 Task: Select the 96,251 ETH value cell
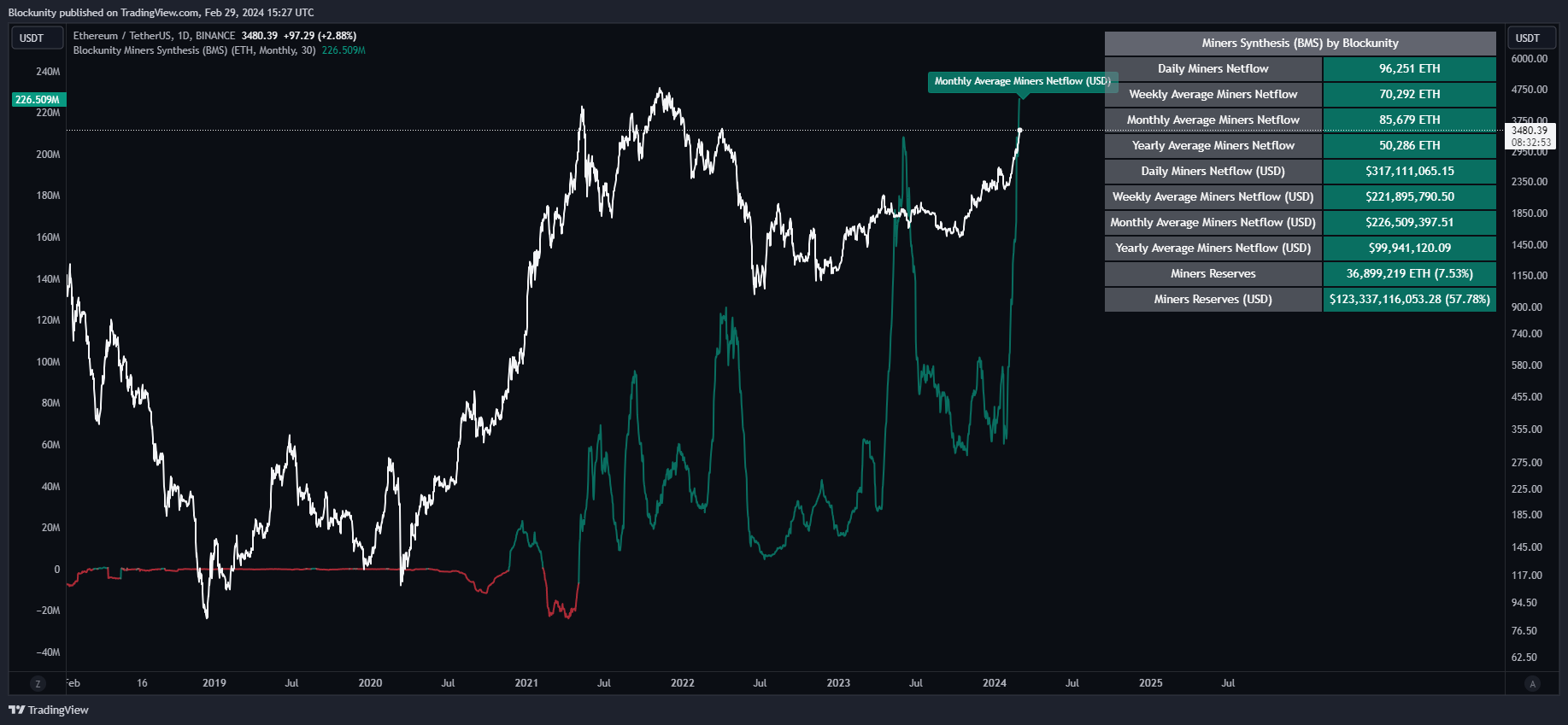pyautogui.click(x=1410, y=69)
